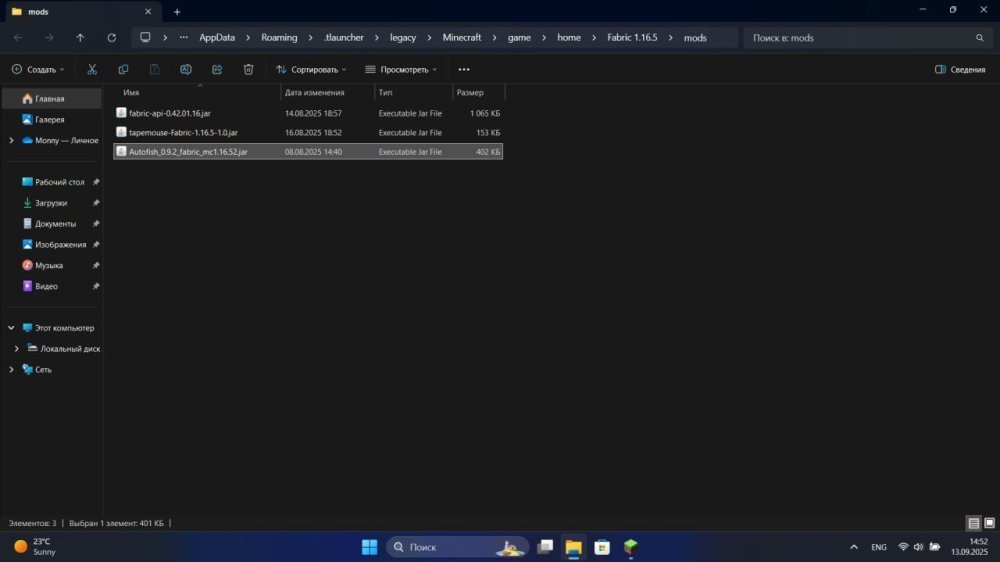The height and width of the screenshot is (562, 1000).
Task: Collapse the Этот компьютер node
Action: pyautogui.click(x=11, y=328)
